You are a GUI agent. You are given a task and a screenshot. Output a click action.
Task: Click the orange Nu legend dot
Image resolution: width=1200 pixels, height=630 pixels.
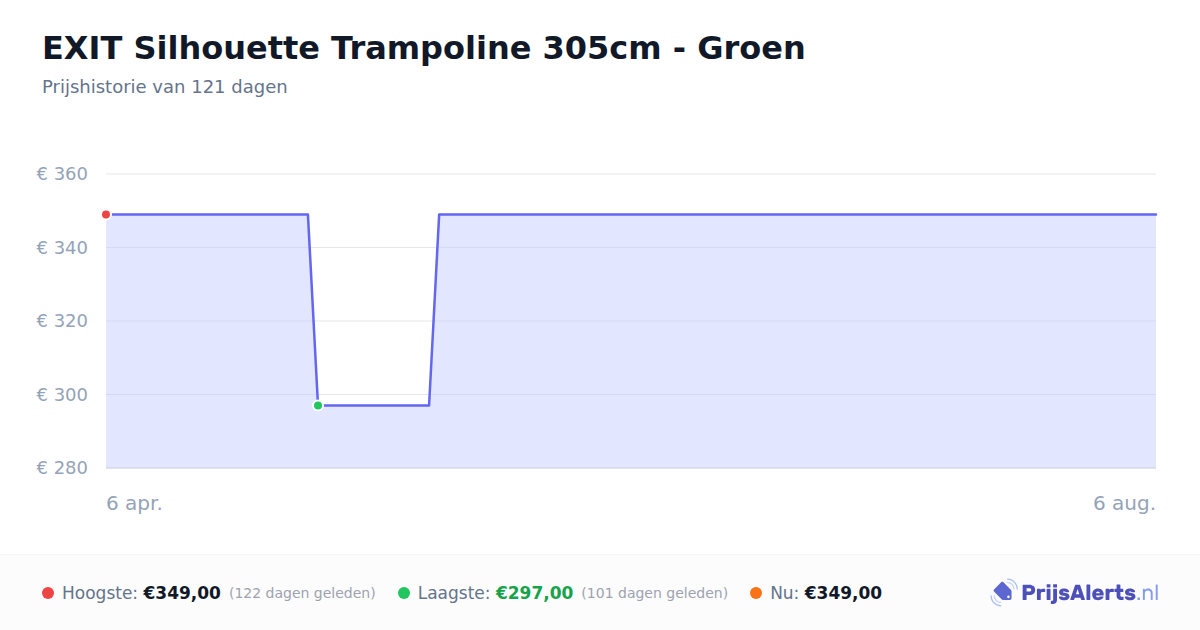tap(756, 593)
